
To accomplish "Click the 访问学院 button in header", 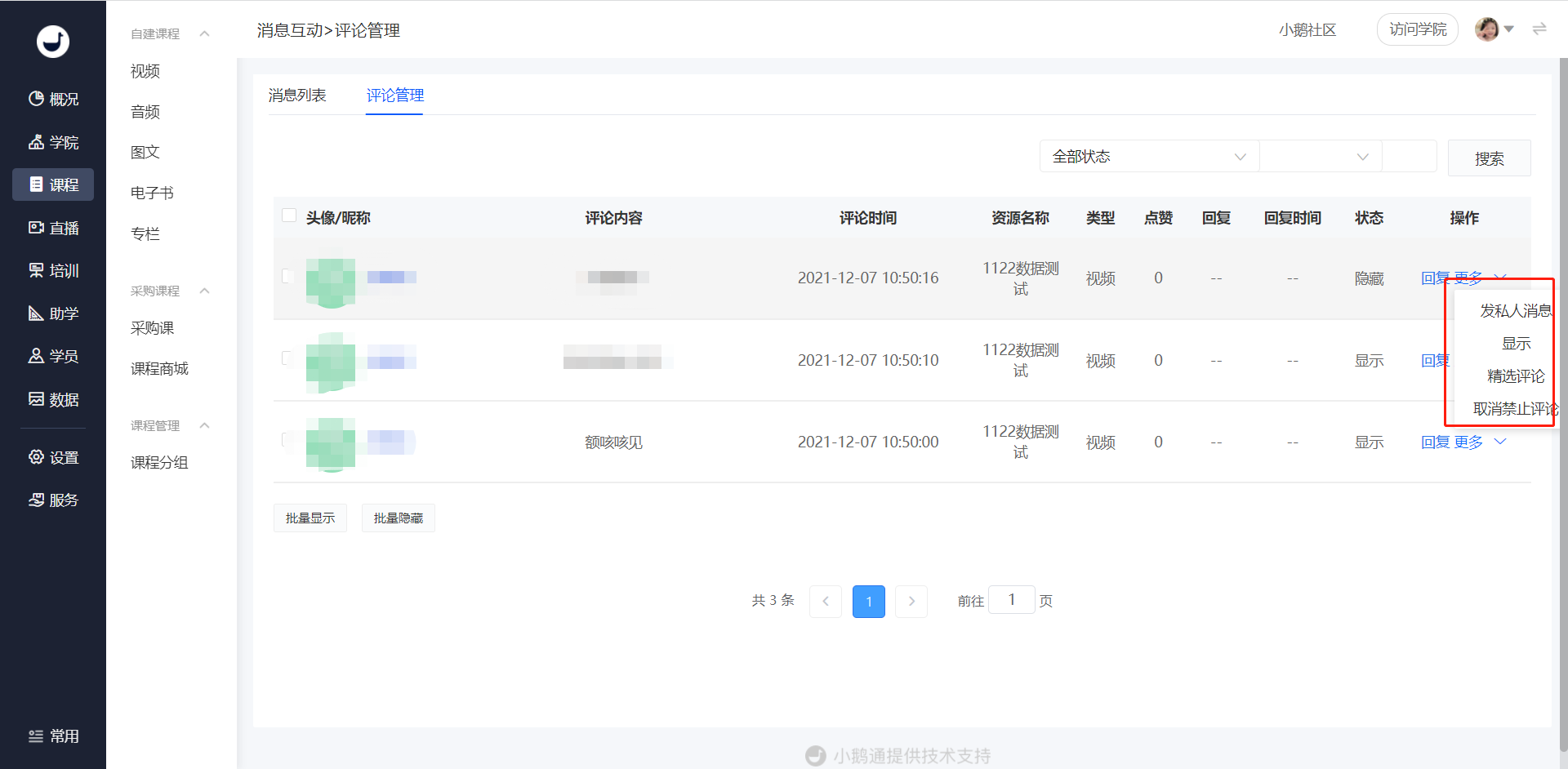I will tap(1417, 29).
